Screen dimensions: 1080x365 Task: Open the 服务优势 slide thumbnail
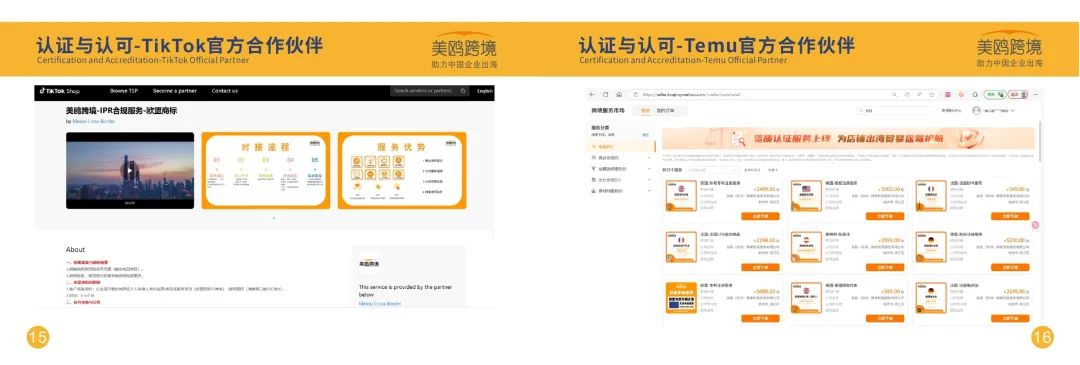coord(402,170)
